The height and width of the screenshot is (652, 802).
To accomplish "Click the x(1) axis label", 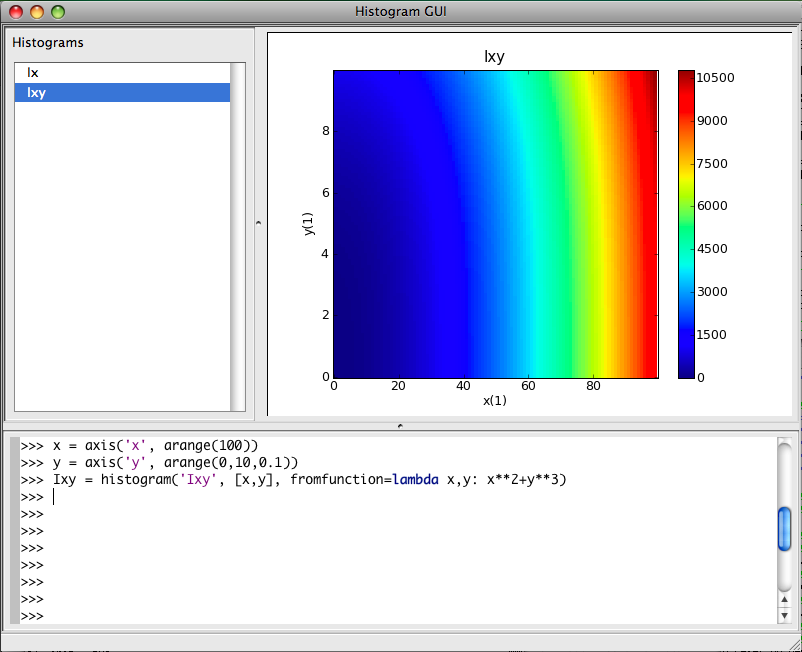I will [x=495, y=400].
